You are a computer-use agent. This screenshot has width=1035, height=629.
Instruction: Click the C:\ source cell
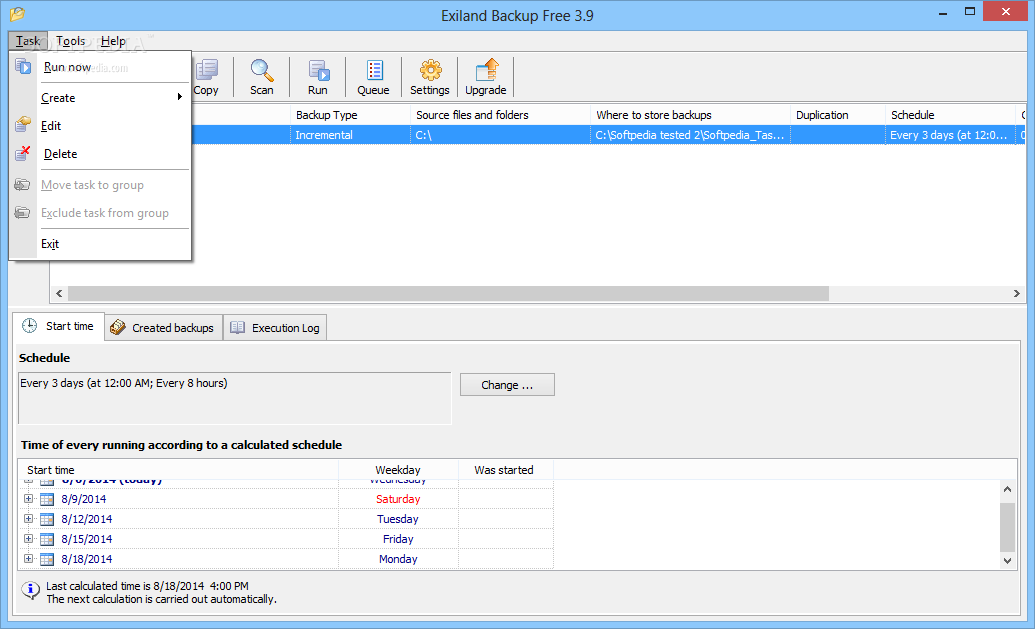point(500,135)
